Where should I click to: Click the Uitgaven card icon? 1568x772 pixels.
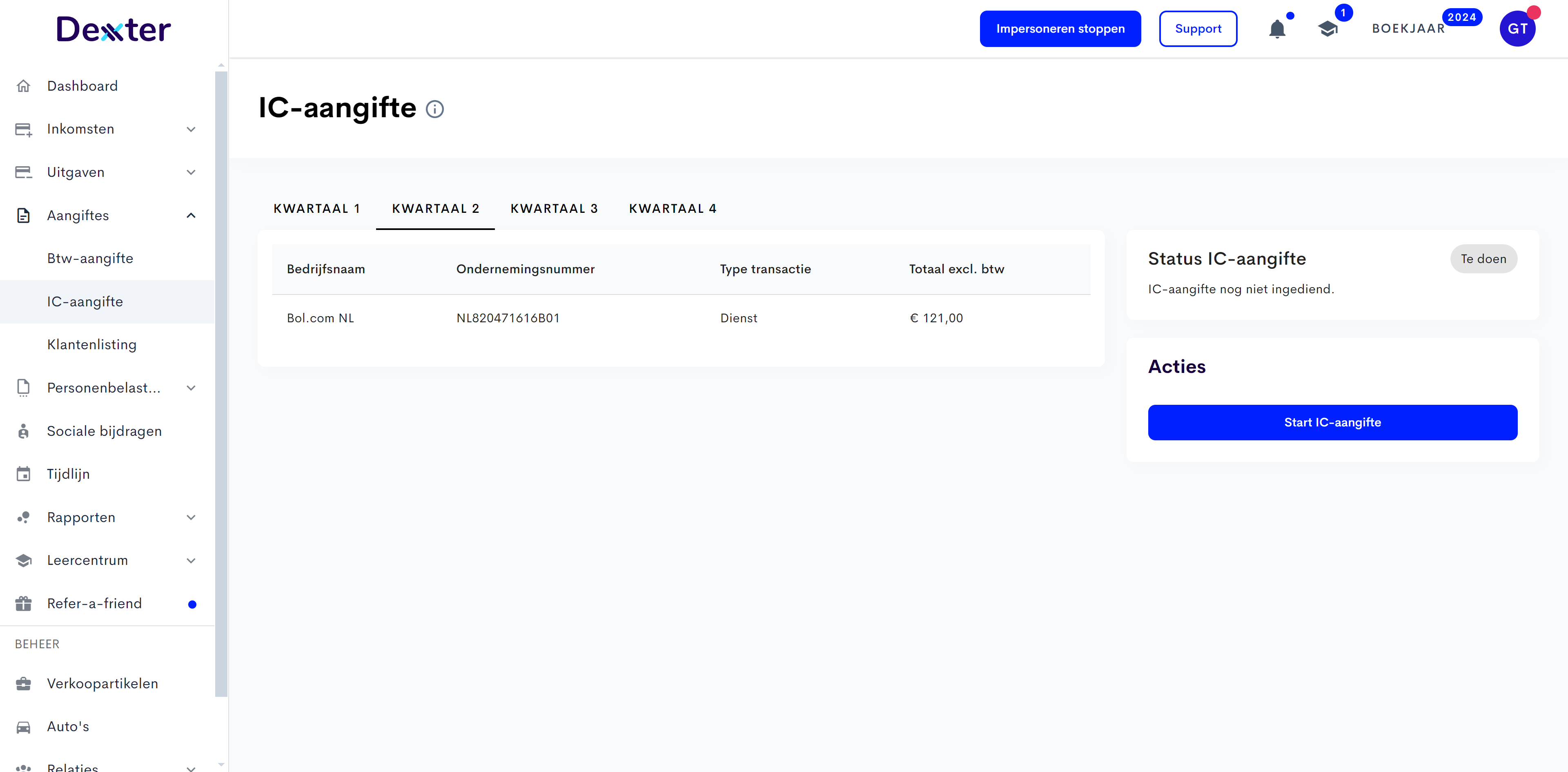click(23, 172)
